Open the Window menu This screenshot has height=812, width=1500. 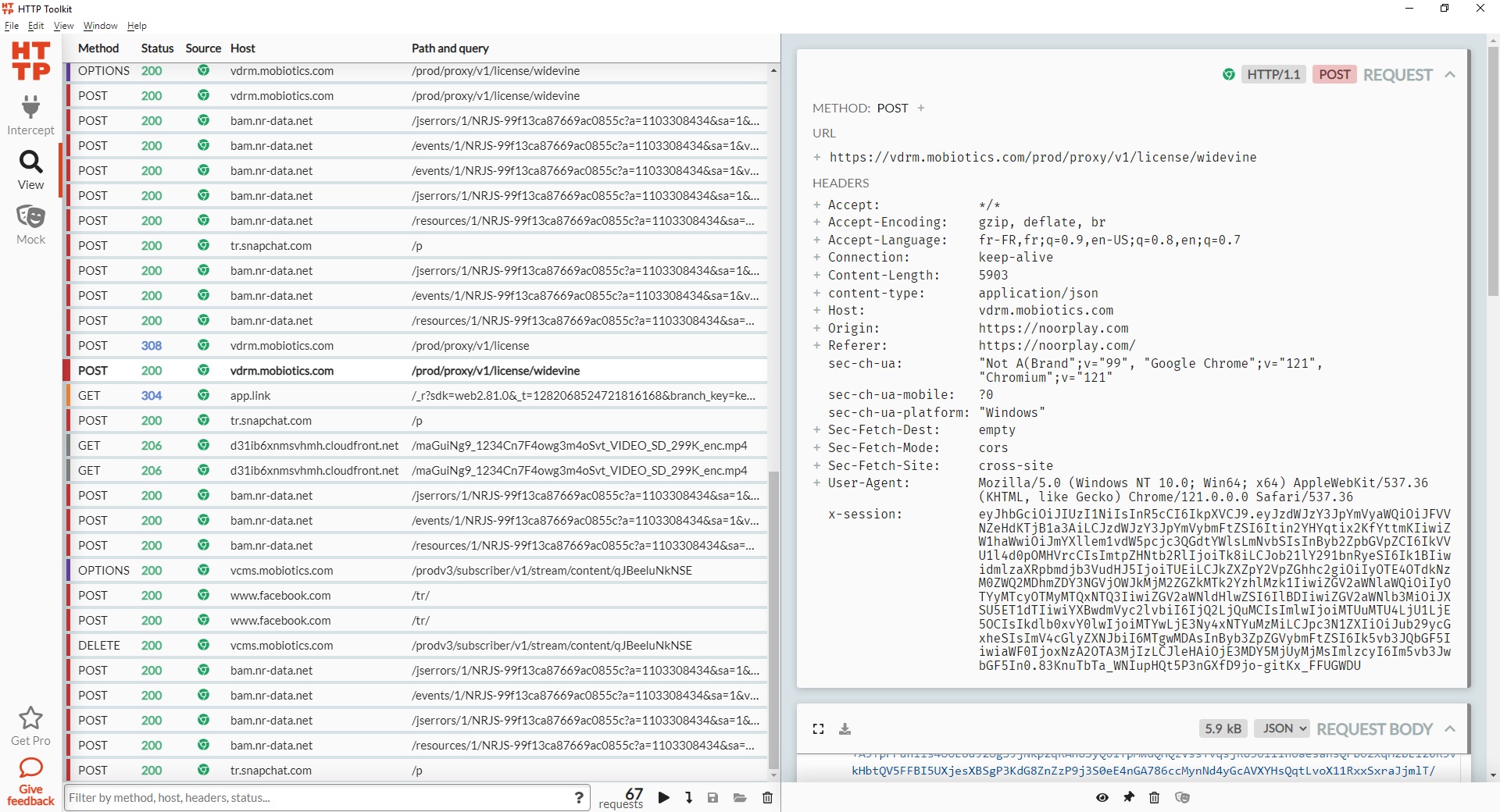pos(100,26)
